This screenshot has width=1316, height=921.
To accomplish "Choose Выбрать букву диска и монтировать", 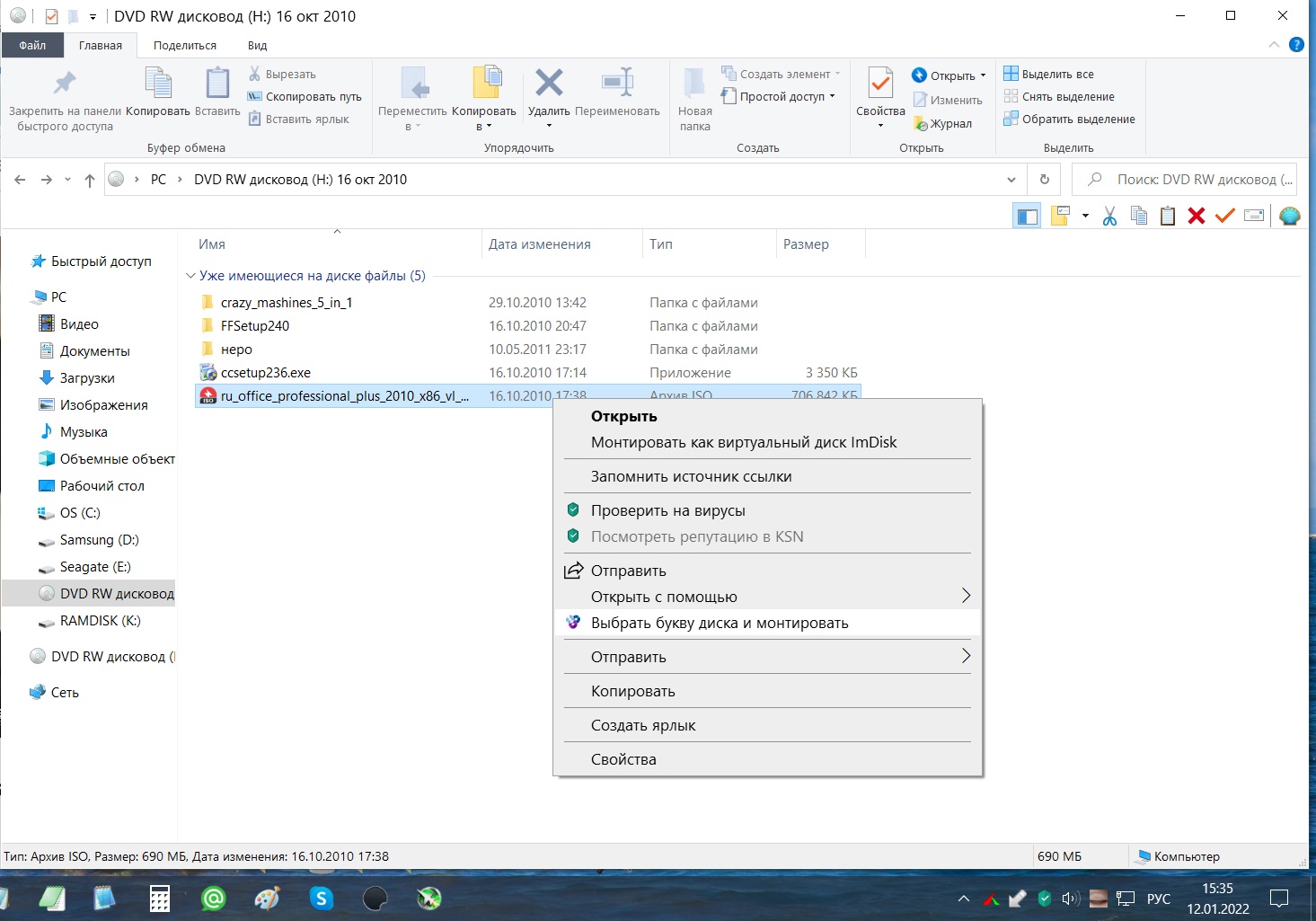I will (x=768, y=623).
